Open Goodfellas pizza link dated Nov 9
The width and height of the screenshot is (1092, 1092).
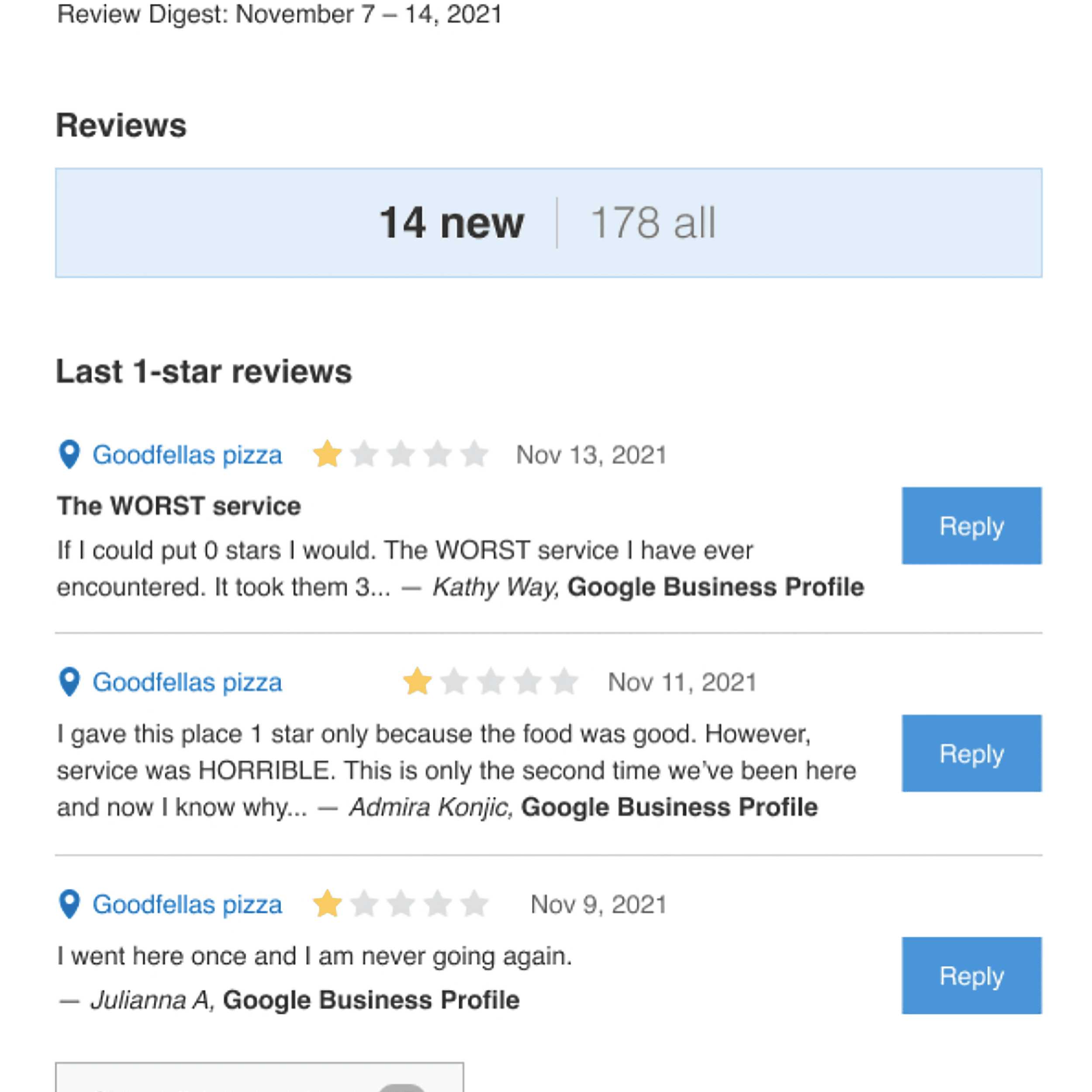click(187, 904)
